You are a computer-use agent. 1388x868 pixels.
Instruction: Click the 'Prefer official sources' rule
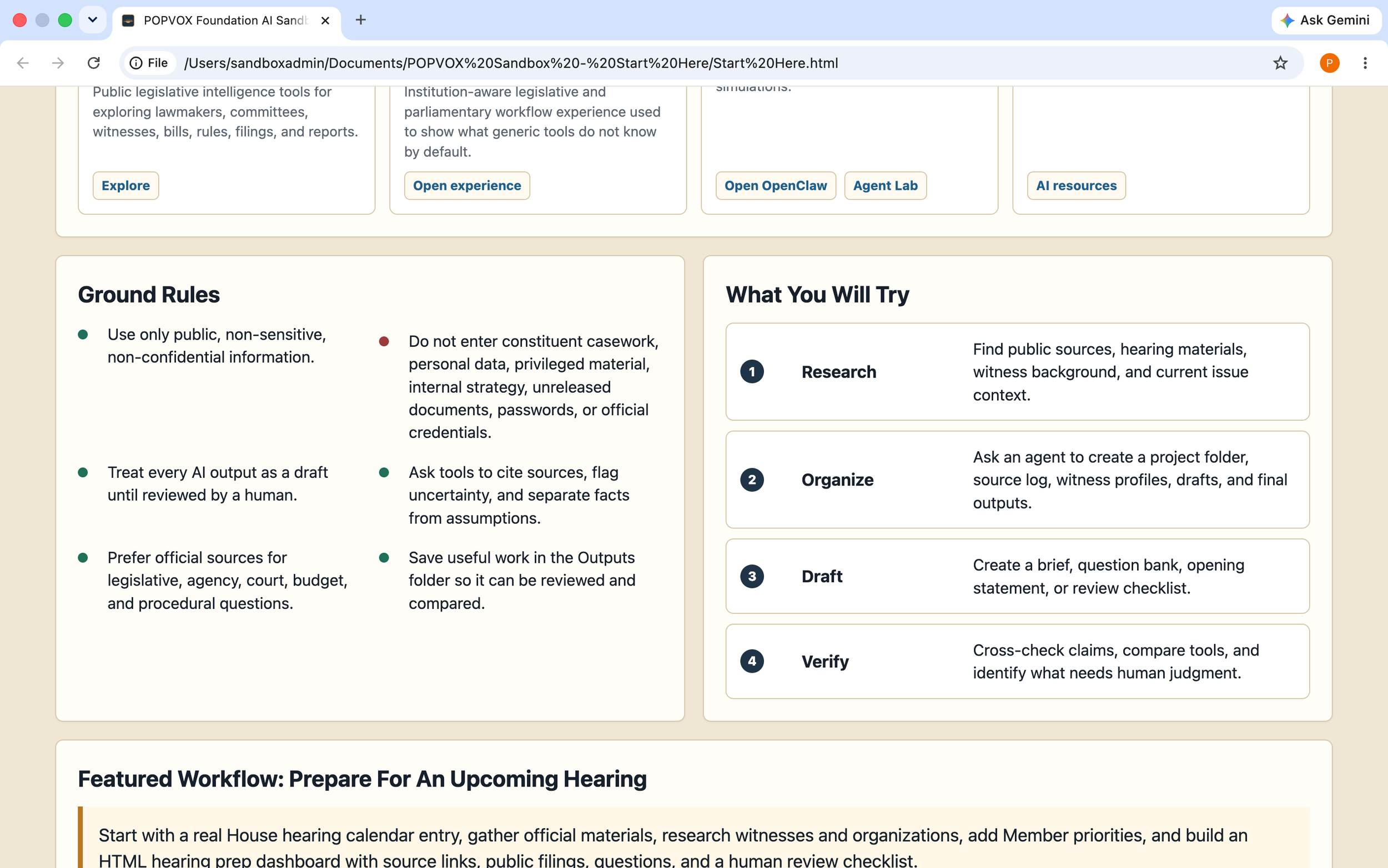point(228,580)
